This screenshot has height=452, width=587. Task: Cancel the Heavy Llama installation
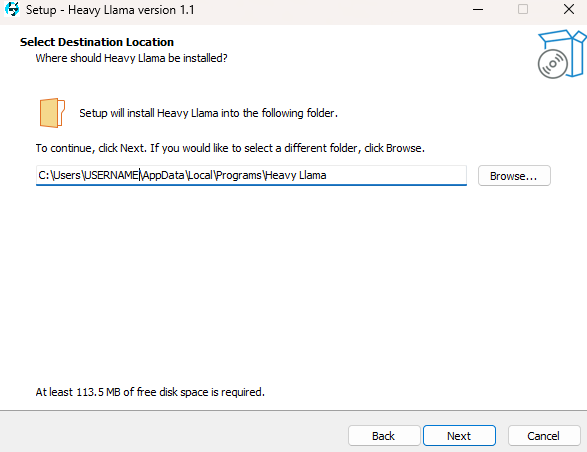[x=544, y=436]
